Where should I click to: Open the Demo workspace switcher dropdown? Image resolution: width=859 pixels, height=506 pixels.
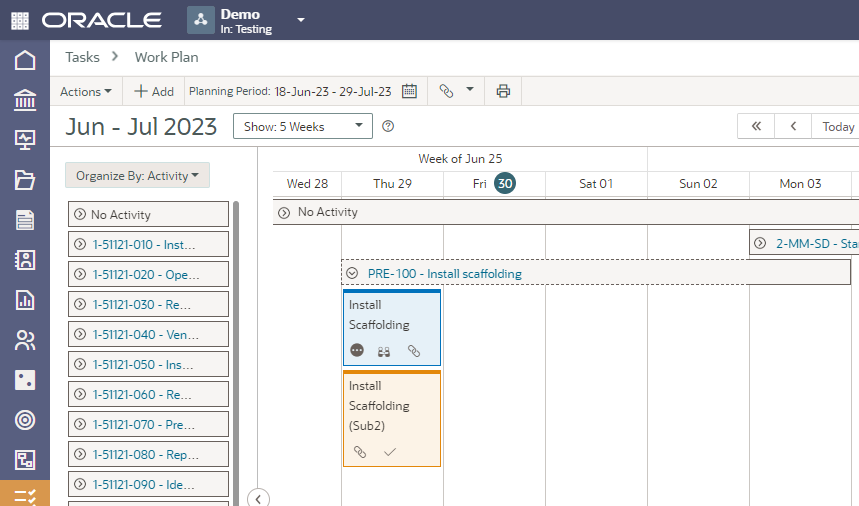click(301, 20)
